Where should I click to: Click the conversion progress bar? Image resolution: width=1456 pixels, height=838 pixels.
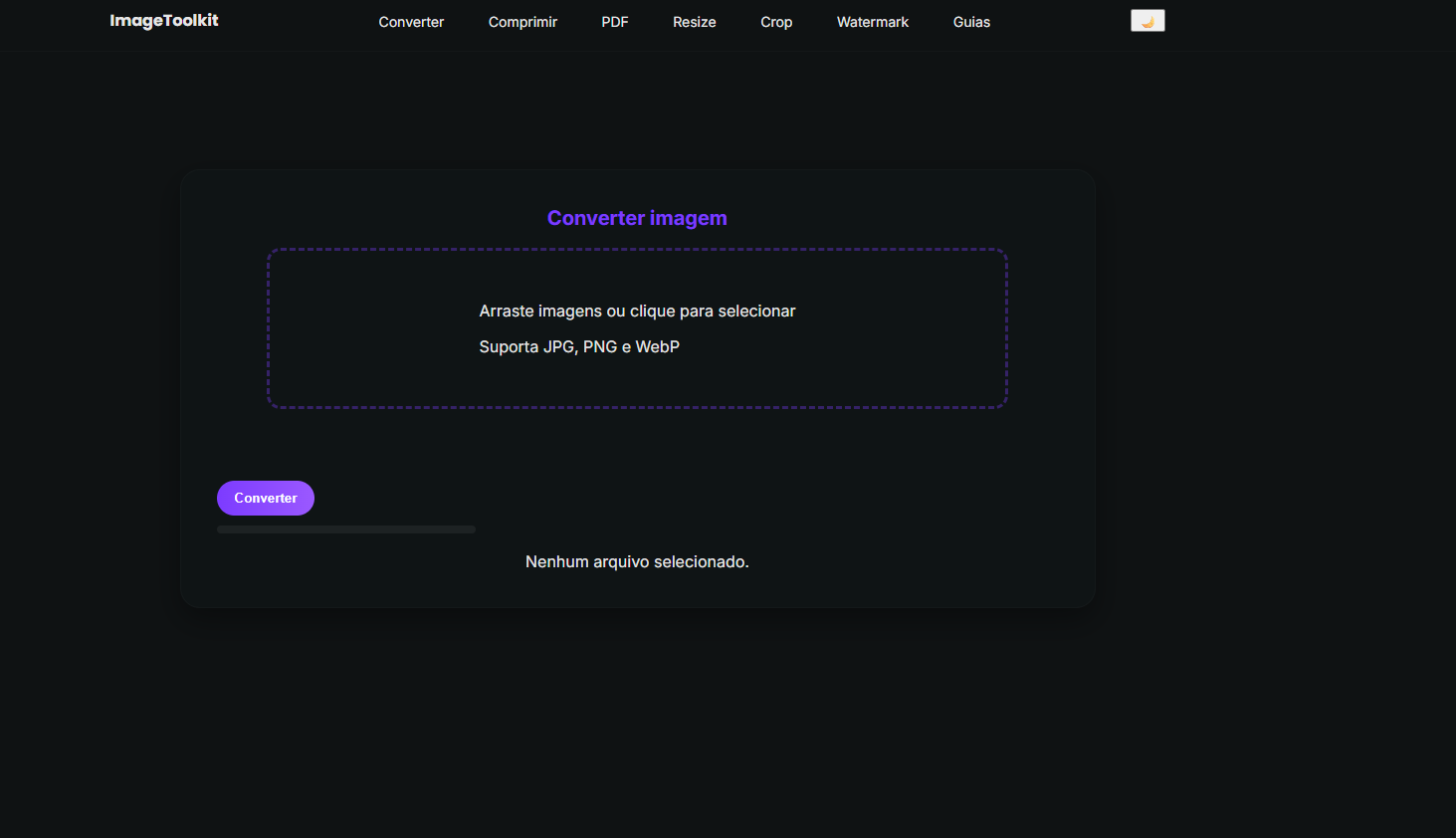coord(346,529)
